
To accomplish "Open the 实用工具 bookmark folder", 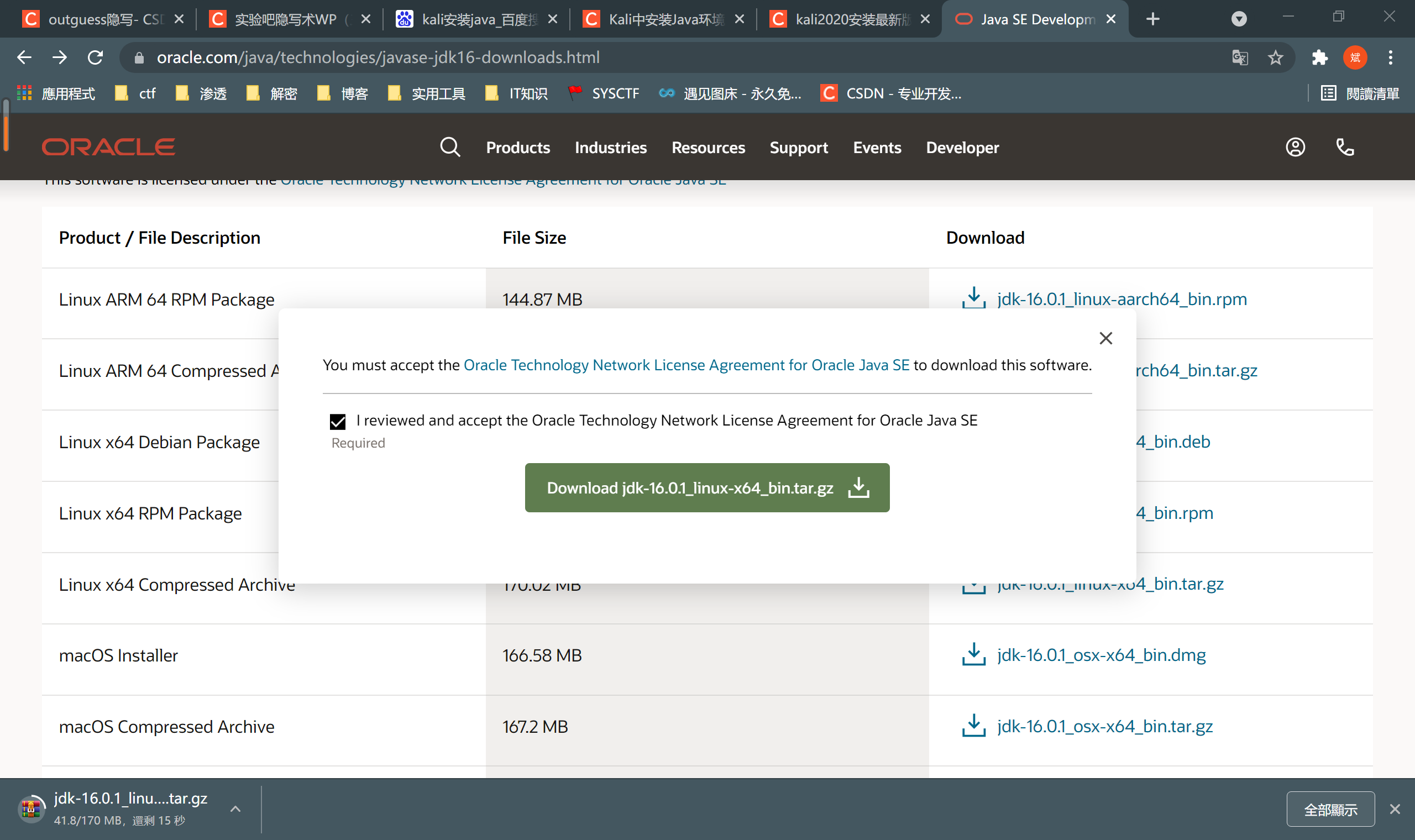I will [x=426, y=93].
